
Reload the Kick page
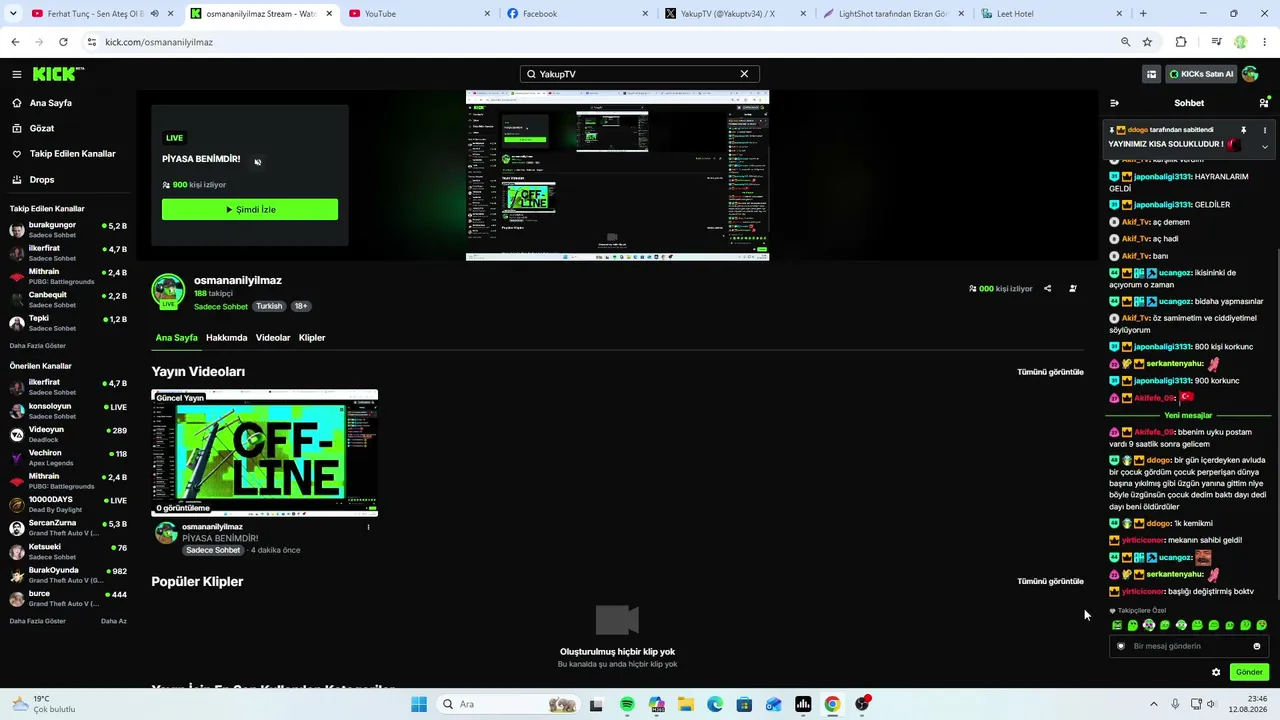[63, 42]
